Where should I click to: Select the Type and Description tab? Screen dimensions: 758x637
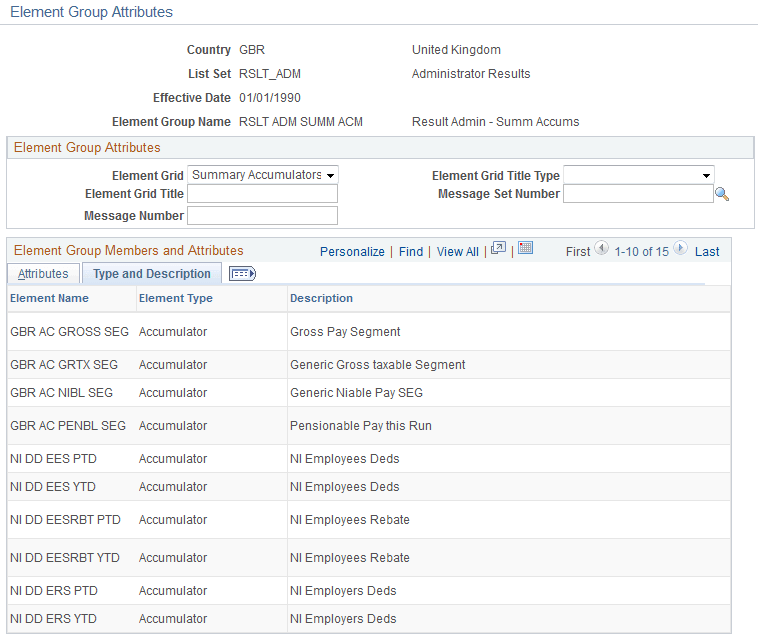[152, 274]
